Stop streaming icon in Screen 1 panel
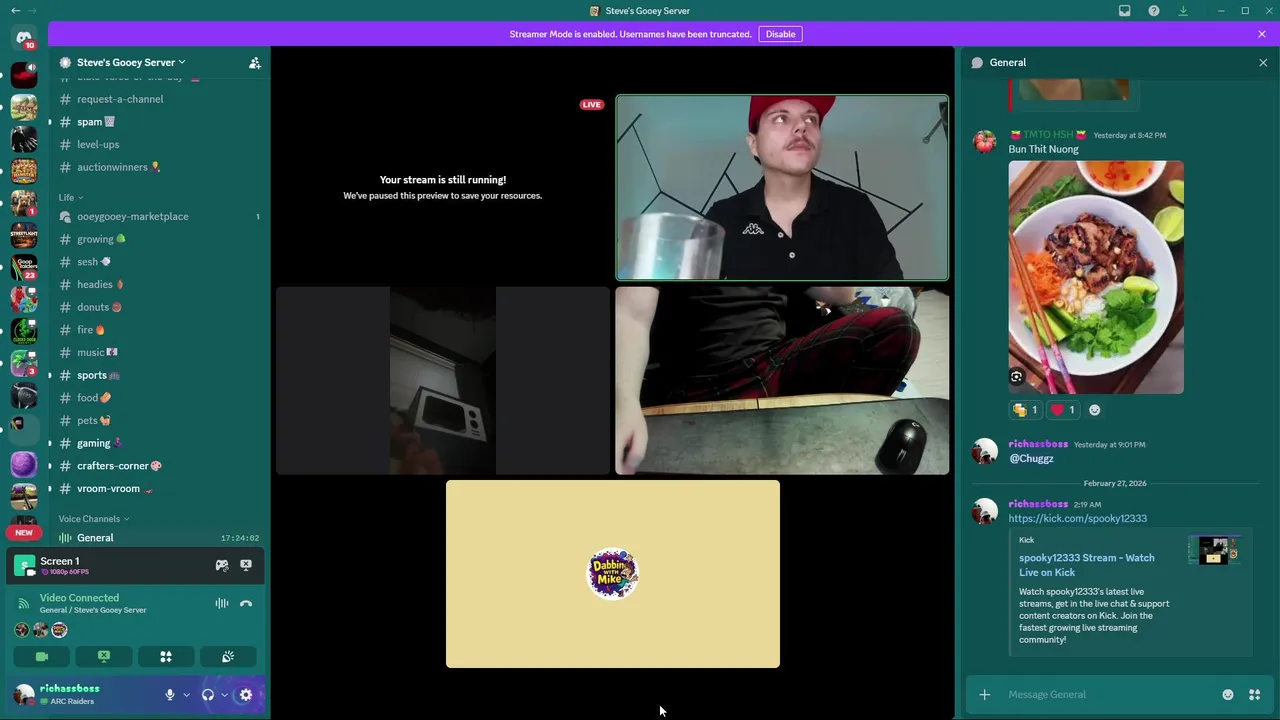The image size is (1280, 720). [x=246, y=565]
